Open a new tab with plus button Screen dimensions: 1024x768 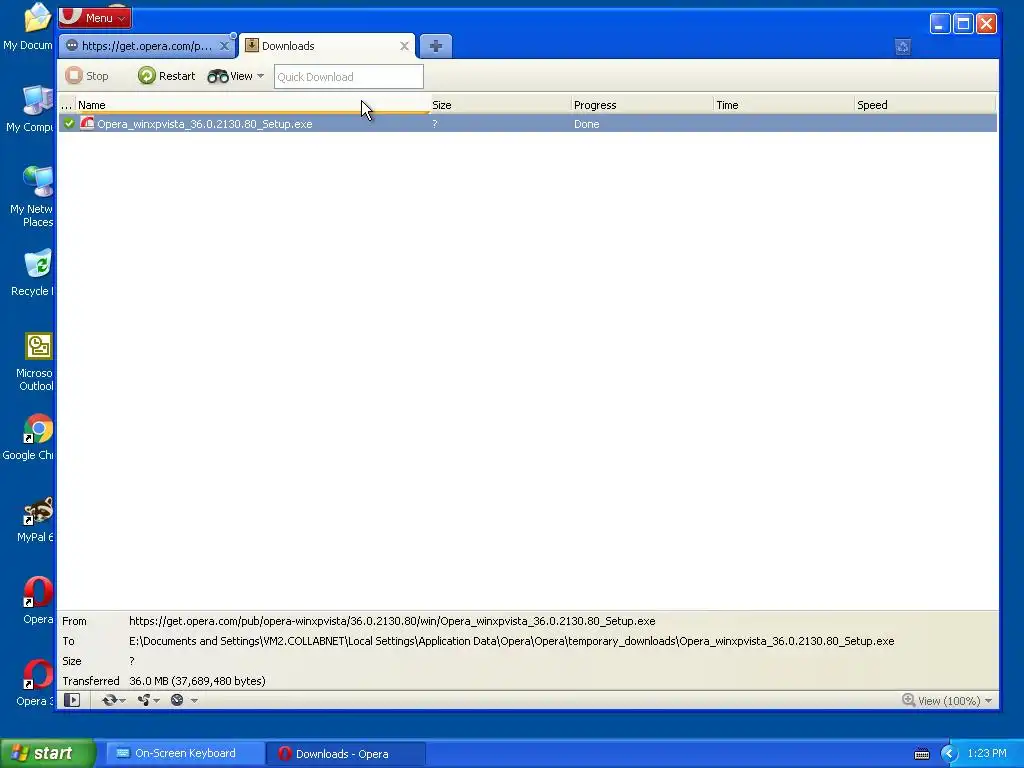point(436,46)
